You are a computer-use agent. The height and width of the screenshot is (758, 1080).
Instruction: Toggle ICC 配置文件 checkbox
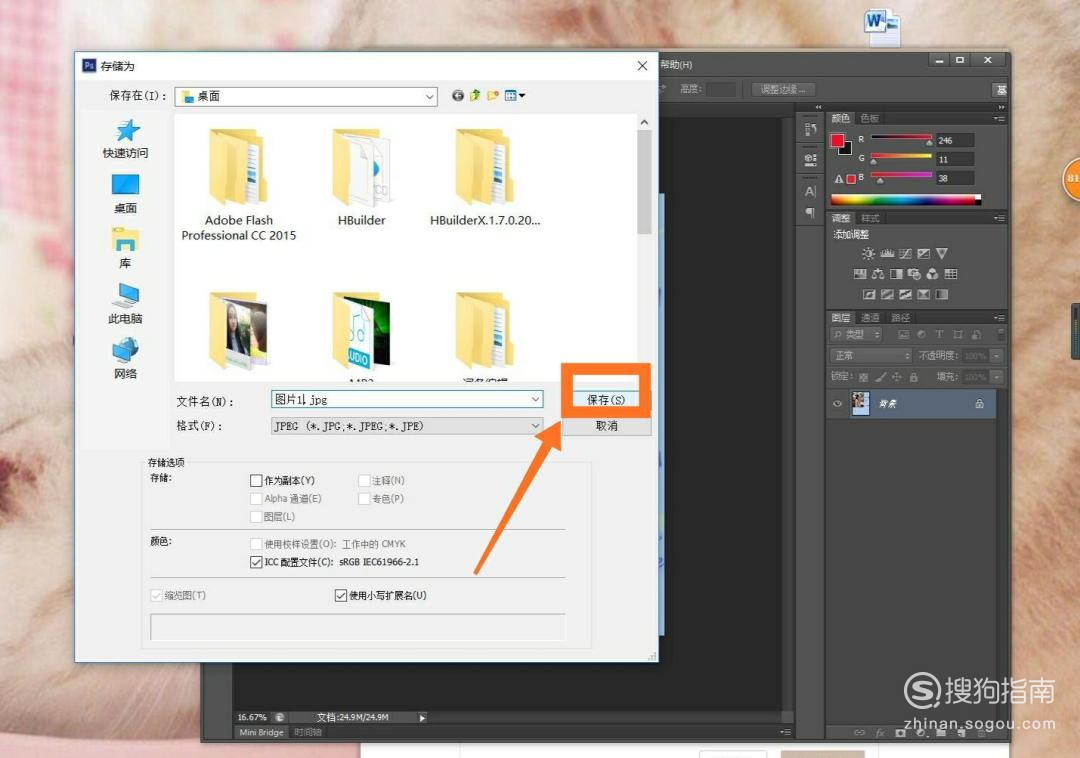coord(256,562)
